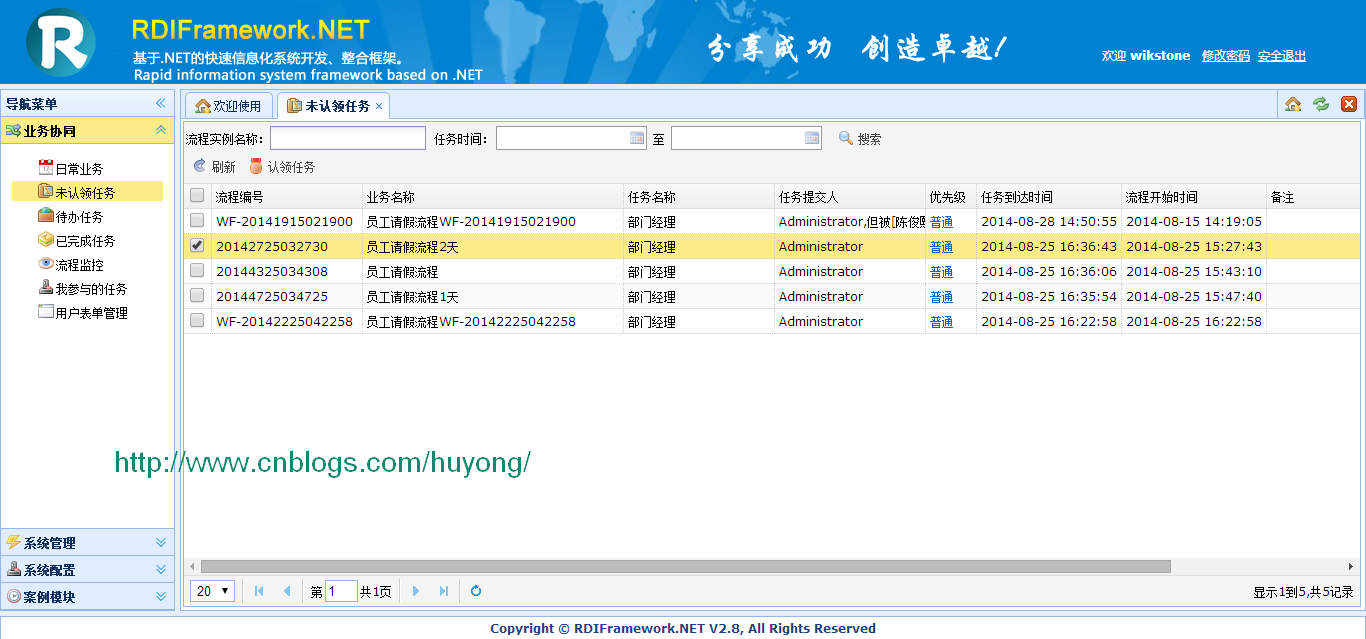Open 用户表单管理 in navigation tree
The height and width of the screenshot is (639, 1366).
tap(91, 313)
